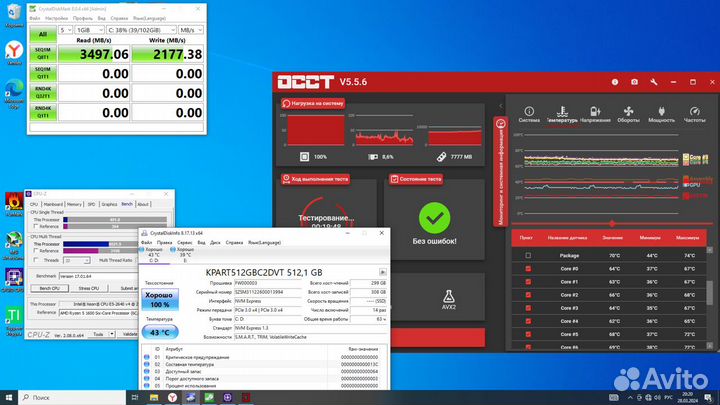Click CPU usage chip icon at 100%
720x405 pixels.
pyautogui.click(x=304, y=157)
